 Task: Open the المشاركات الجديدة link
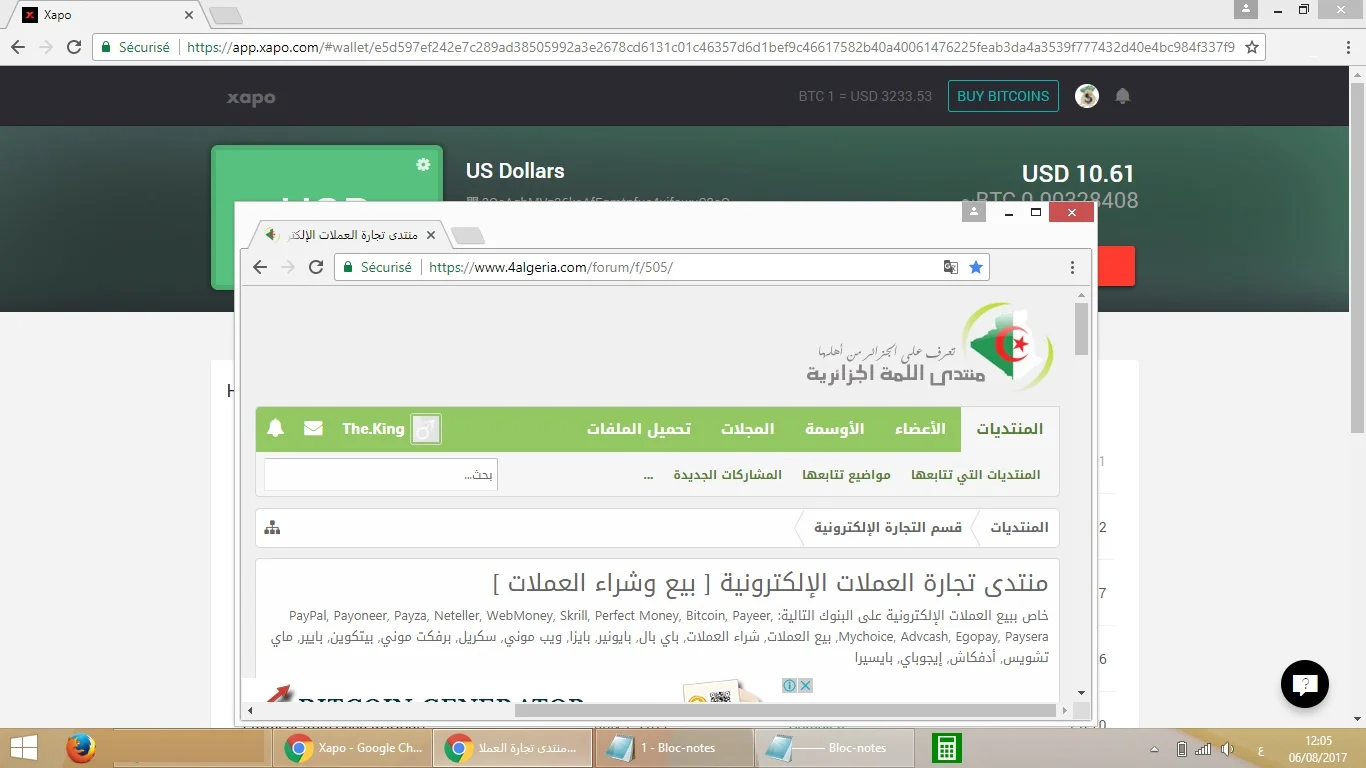point(727,475)
